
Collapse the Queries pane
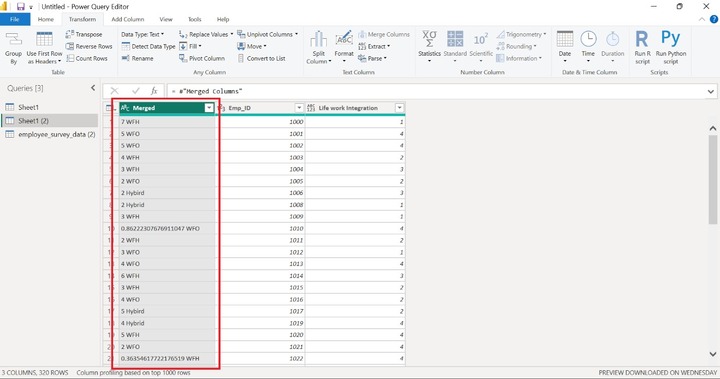93,88
